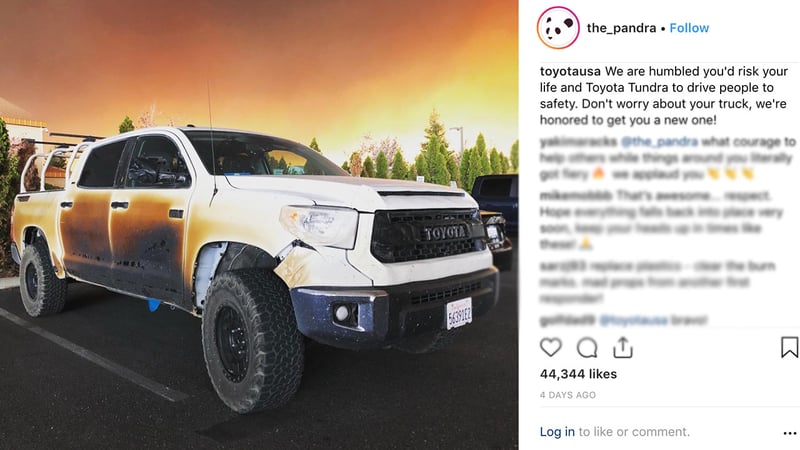View the 44,344 likes list
The image size is (800, 450).
pyautogui.click(x=578, y=374)
